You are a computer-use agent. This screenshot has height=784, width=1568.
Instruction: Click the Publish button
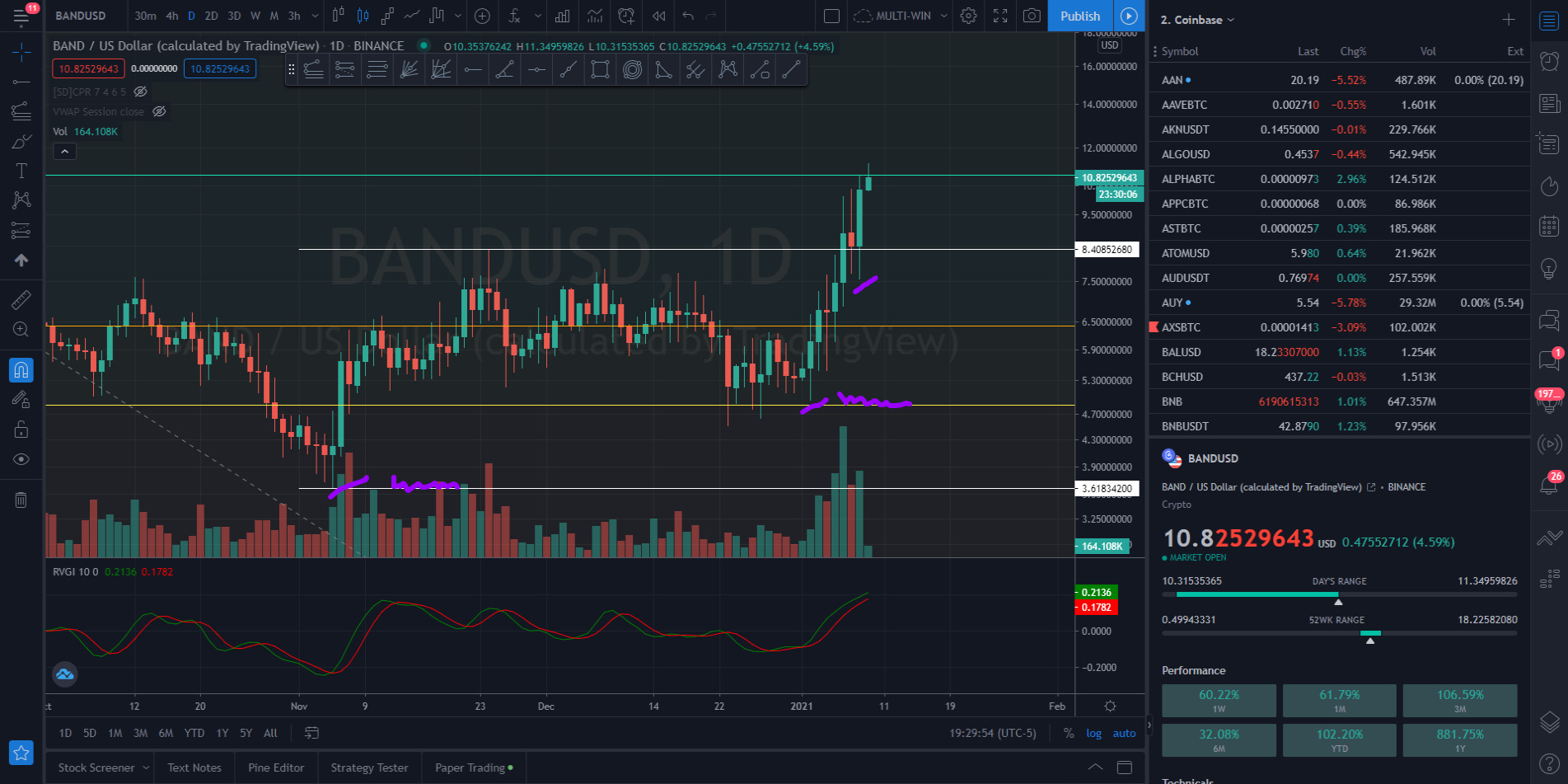(x=1080, y=16)
